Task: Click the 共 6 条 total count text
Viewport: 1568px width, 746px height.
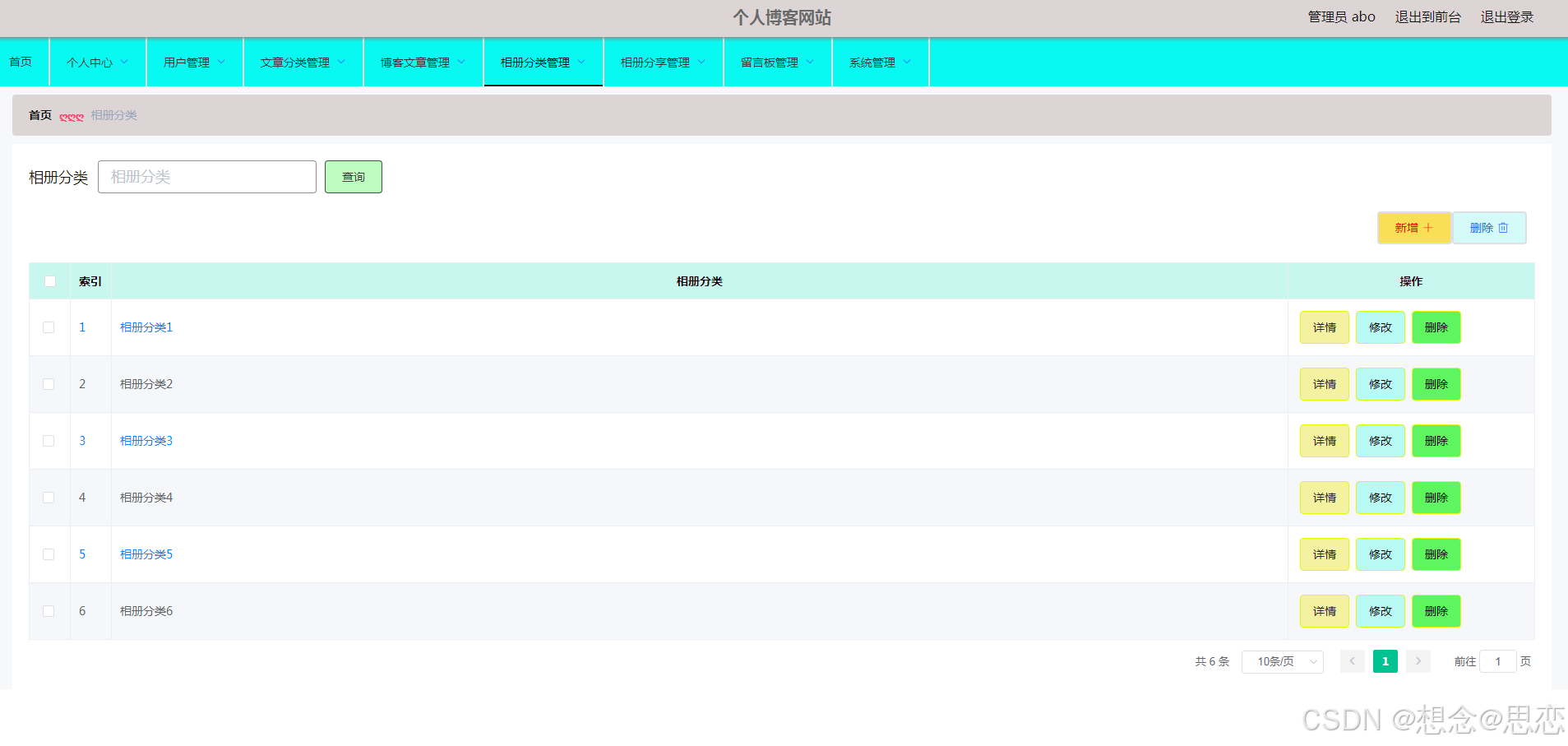Action: click(1212, 661)
